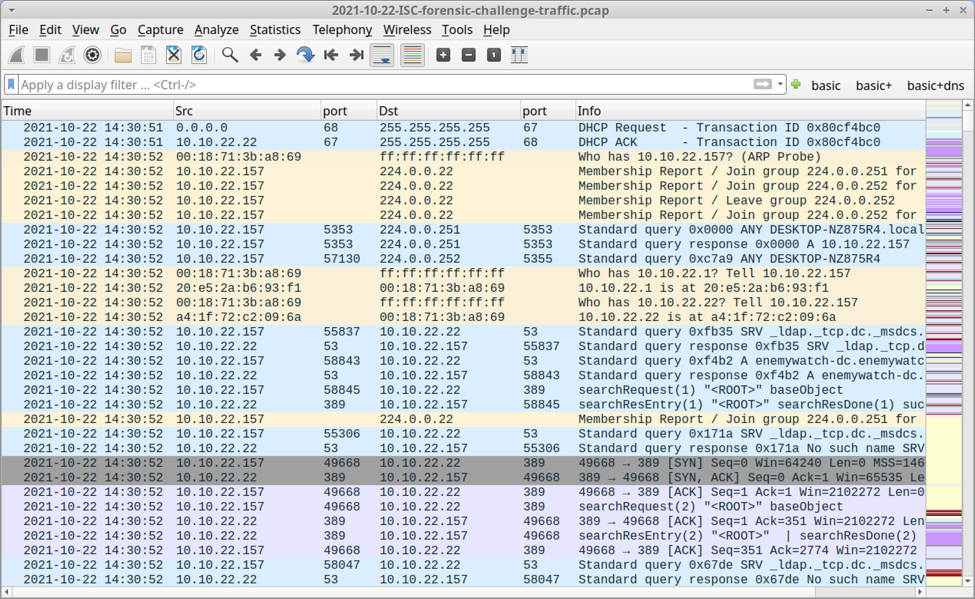Click the source port column header
The height and width of the screenshot is (599, 975).
(349, 111)
